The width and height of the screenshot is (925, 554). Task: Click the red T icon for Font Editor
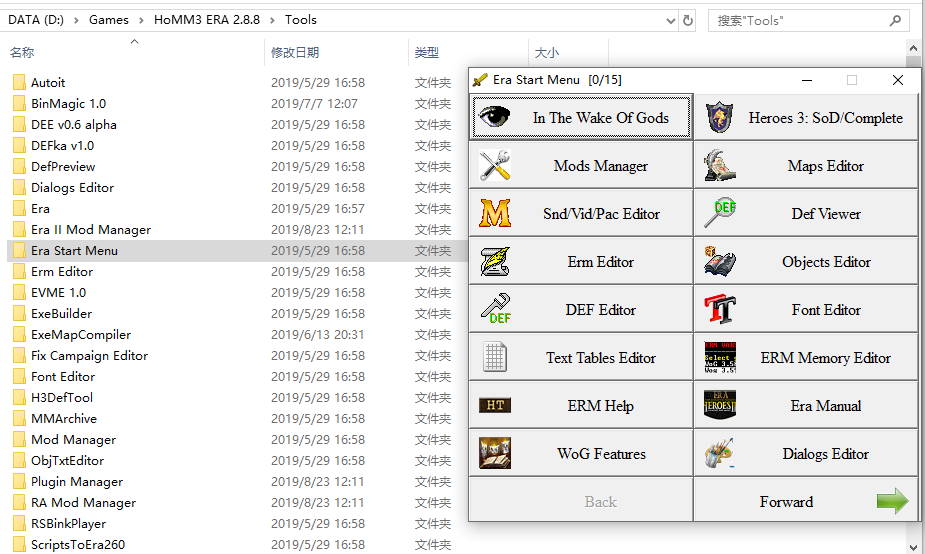point(720,309)
